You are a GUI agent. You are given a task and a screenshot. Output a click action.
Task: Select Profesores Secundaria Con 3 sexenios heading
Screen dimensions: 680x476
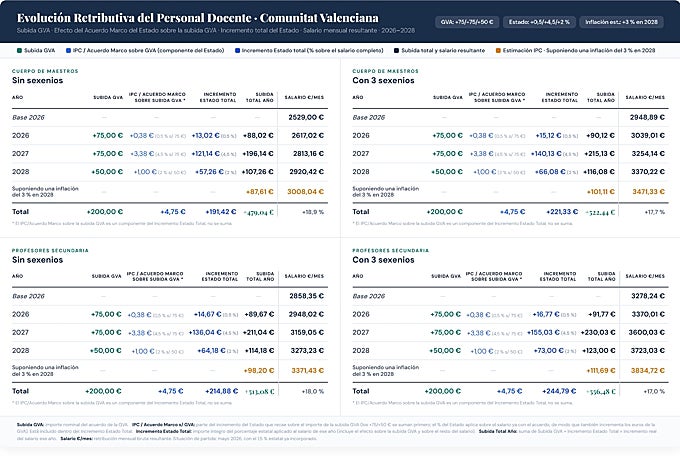click(383, 260)
